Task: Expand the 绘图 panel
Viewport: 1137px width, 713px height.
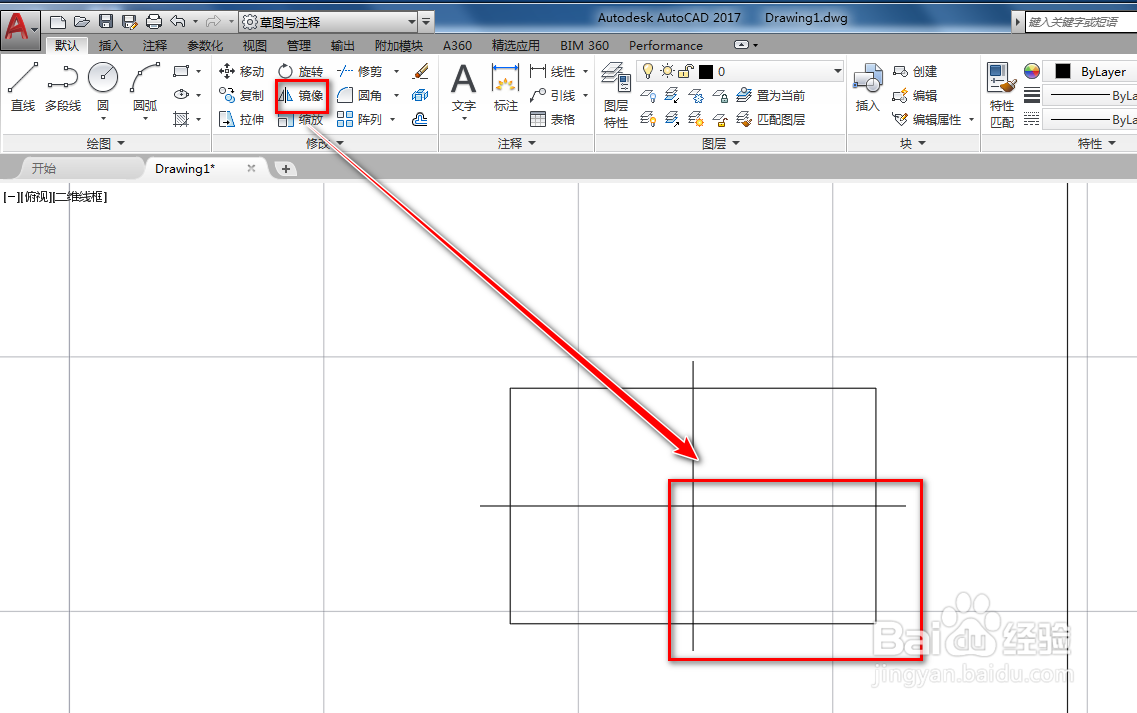Action: coord(106,143)
